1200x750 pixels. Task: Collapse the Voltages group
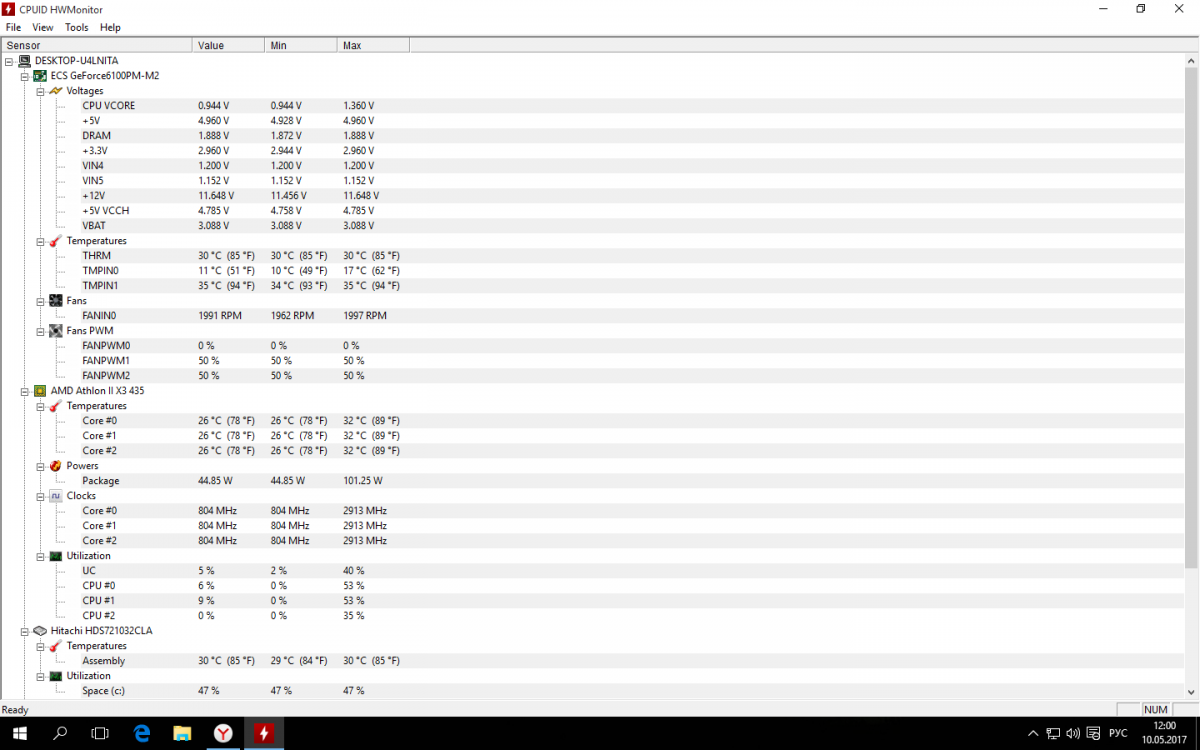coord(41,91)
